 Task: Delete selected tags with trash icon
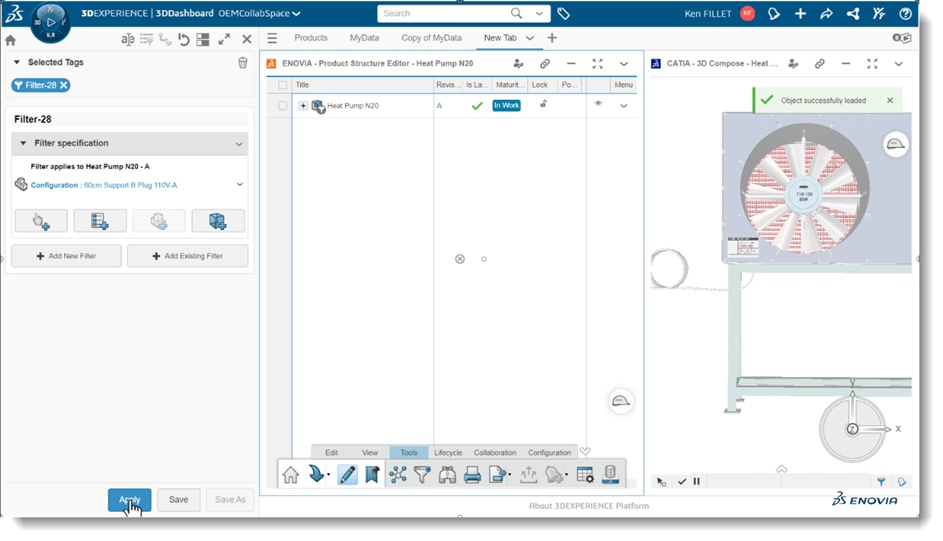click(x=242, y=63)
